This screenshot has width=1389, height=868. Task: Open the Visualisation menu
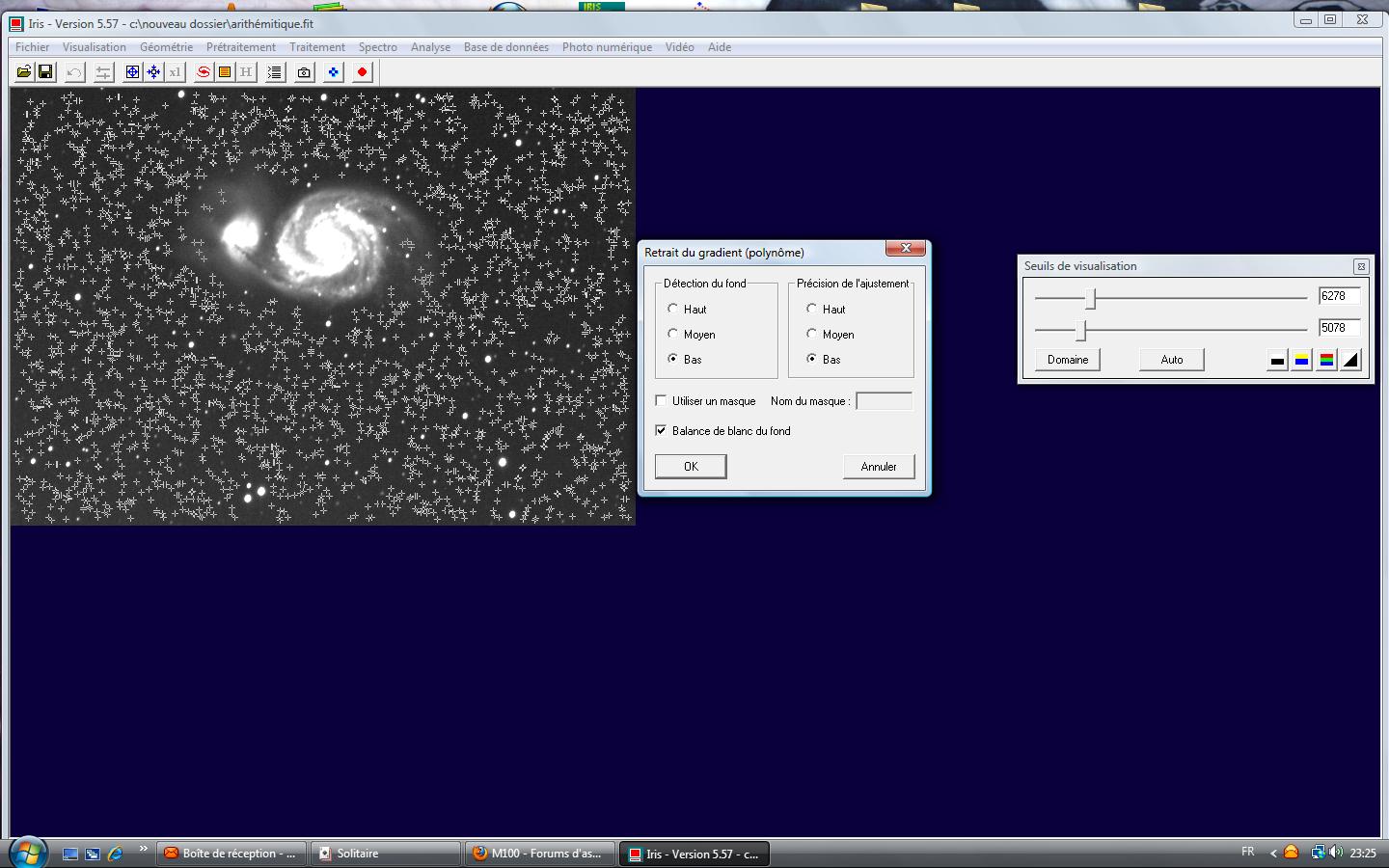95,46
